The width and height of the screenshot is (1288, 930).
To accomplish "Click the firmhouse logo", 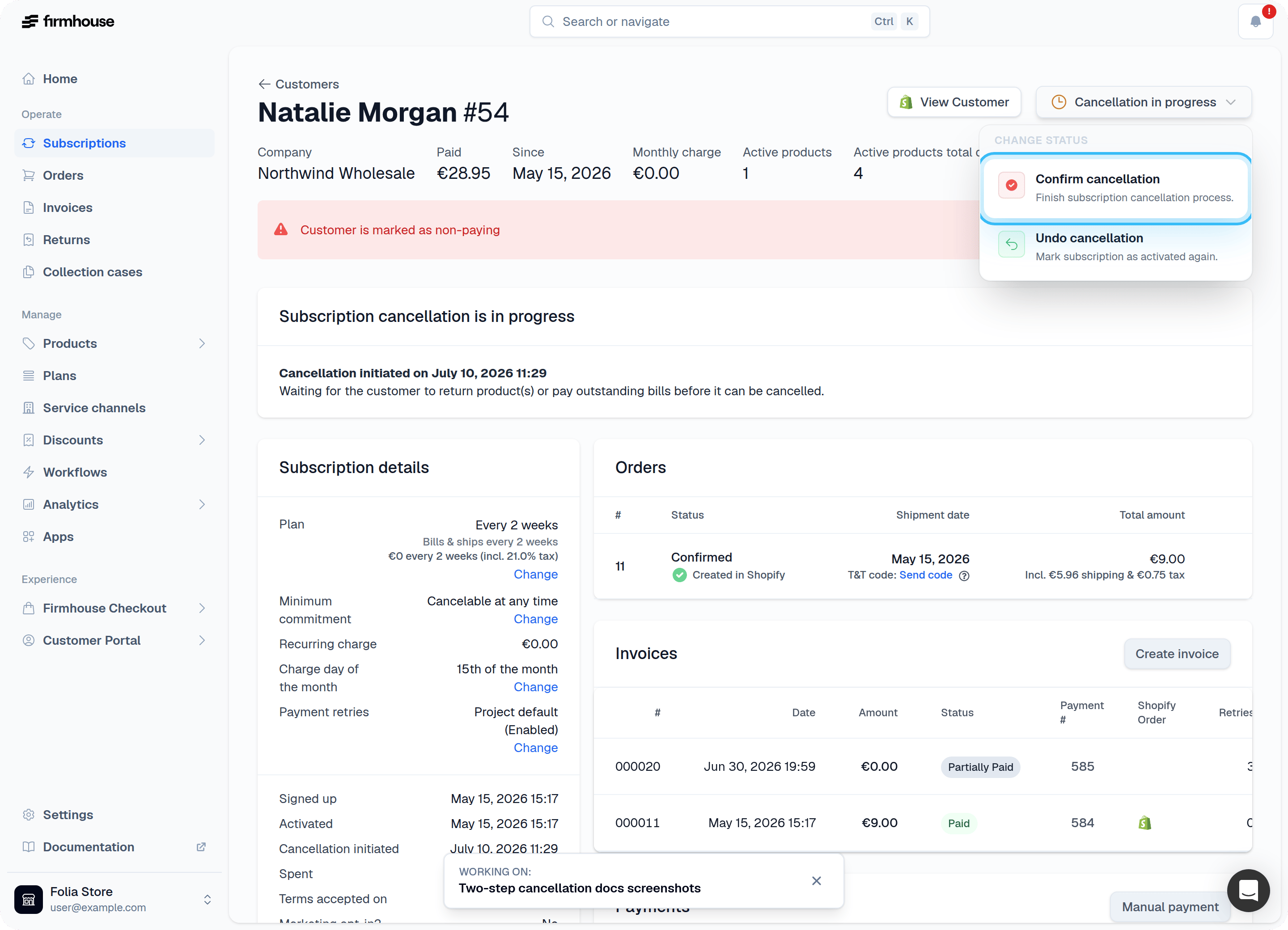I will (68, 21).
